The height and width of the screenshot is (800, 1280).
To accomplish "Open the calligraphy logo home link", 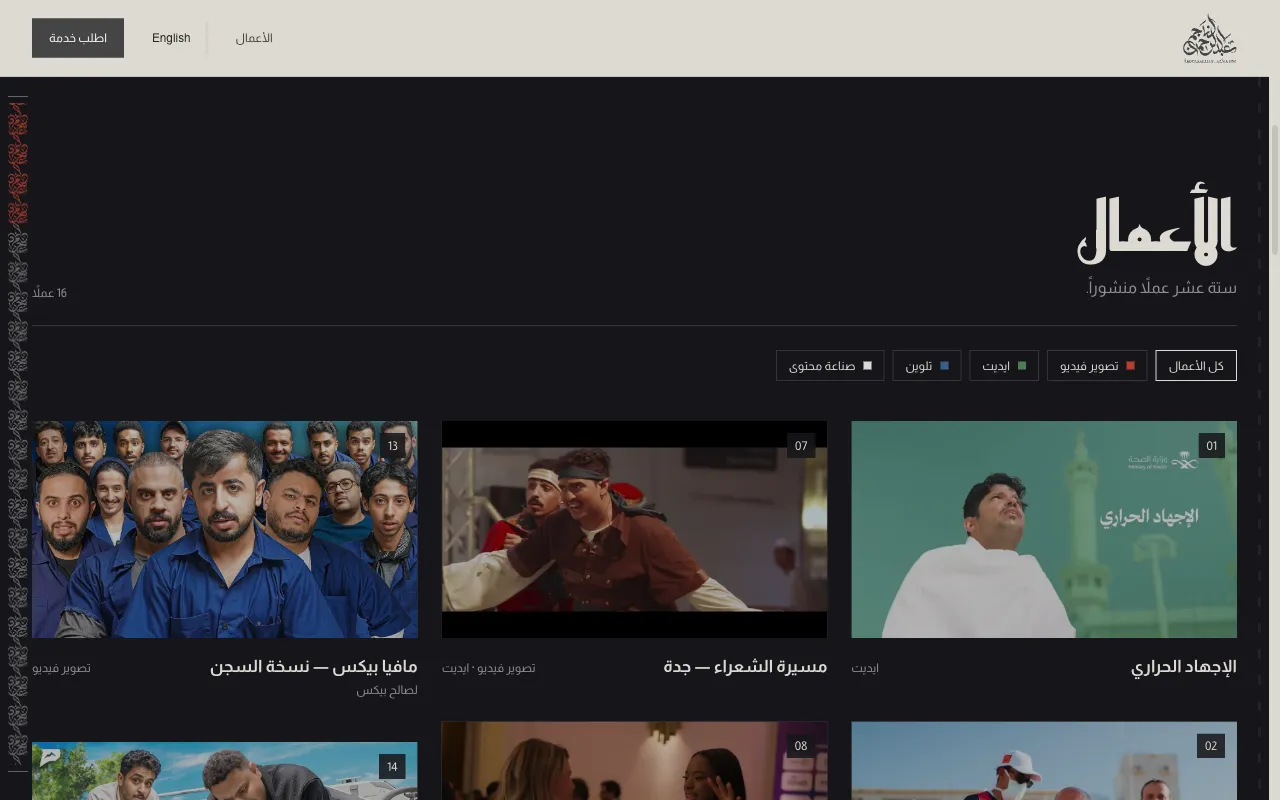I will point(1210,39).
